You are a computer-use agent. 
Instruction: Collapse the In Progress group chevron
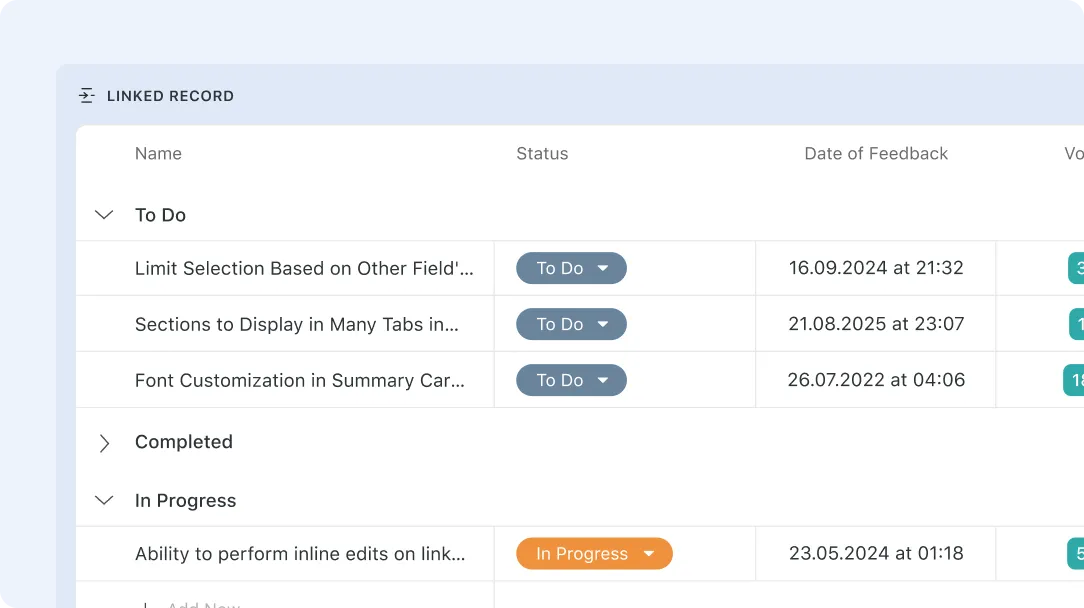click(104, 500)
